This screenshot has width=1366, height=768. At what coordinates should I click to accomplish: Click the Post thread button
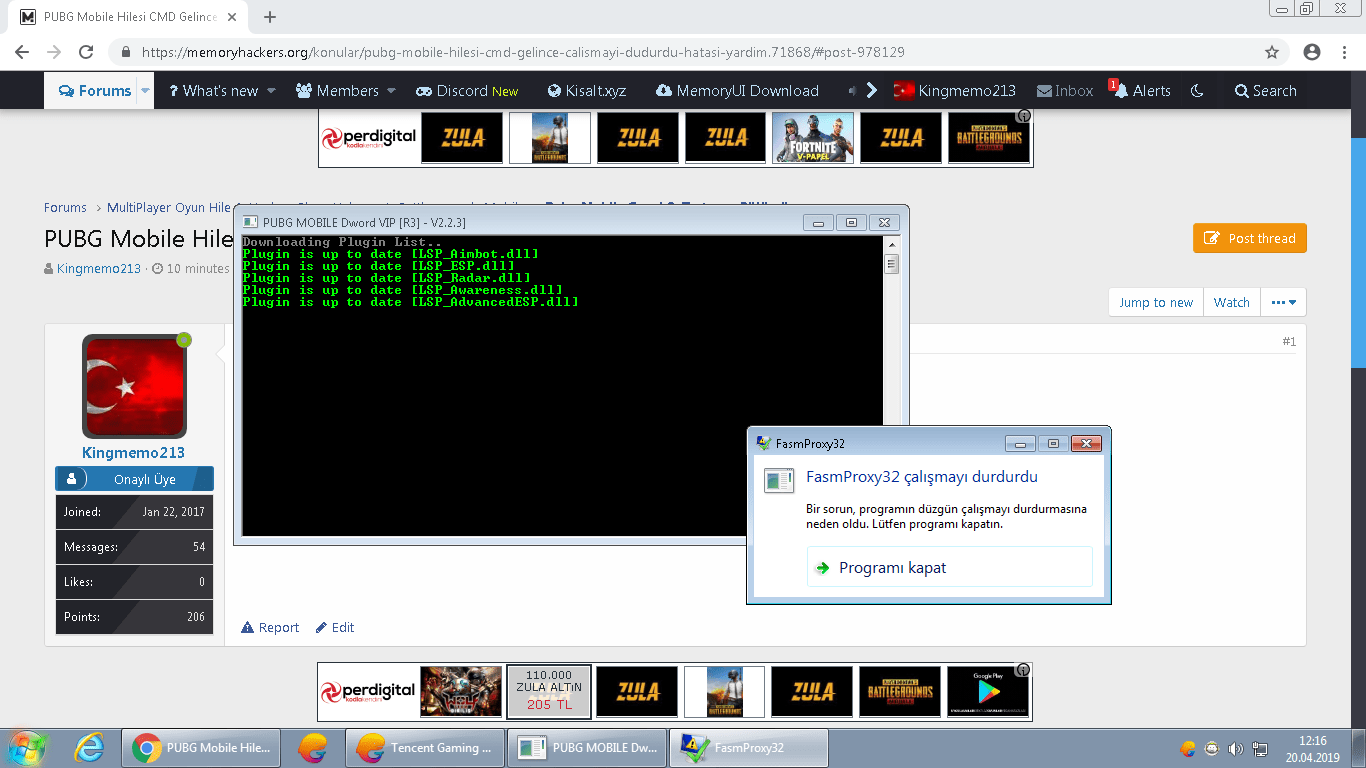[x=1249, y=238]
